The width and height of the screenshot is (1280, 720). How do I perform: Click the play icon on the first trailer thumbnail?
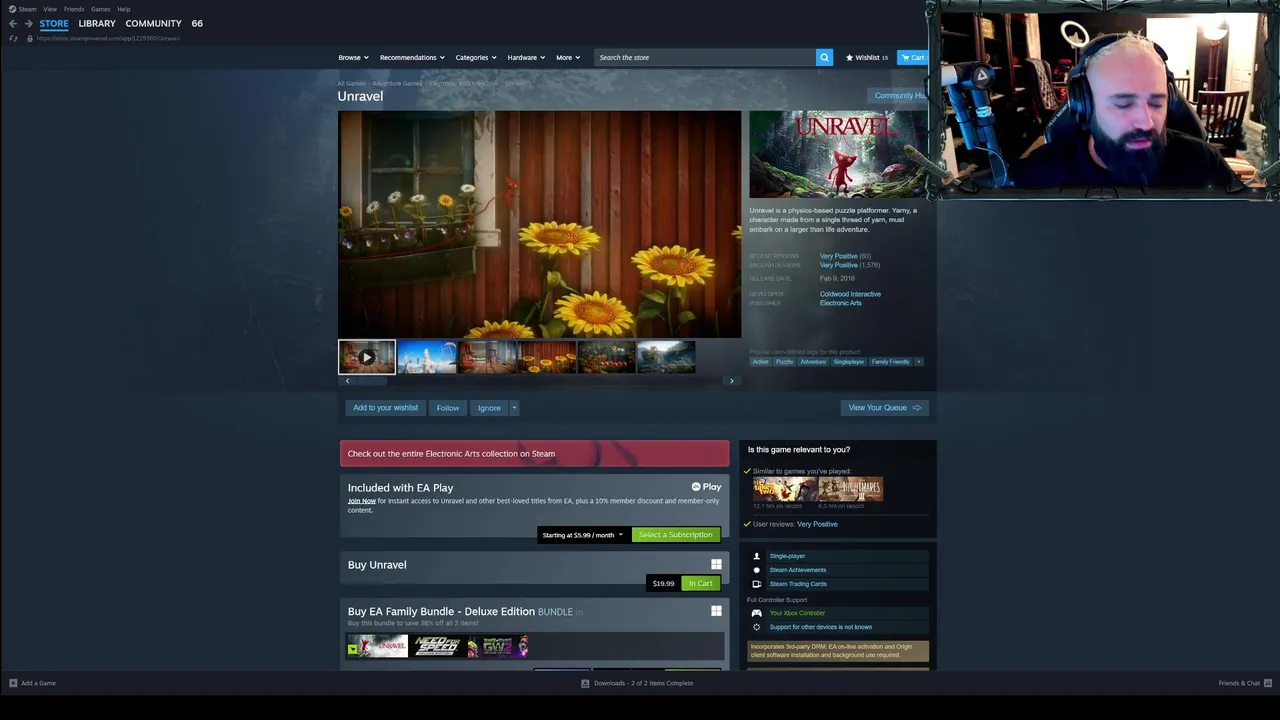[367, 357]
